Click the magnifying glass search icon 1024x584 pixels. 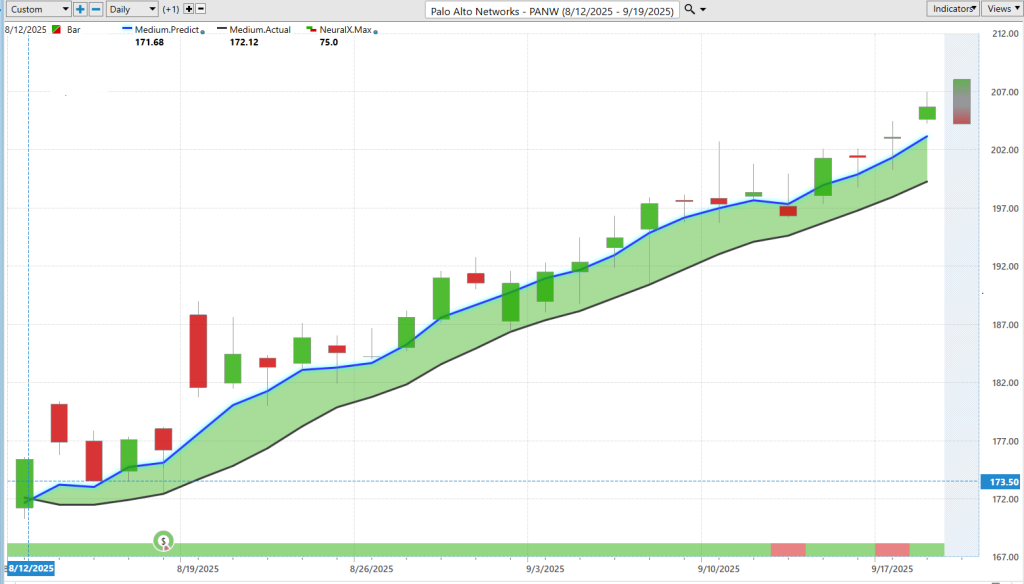tap(691, 9)
